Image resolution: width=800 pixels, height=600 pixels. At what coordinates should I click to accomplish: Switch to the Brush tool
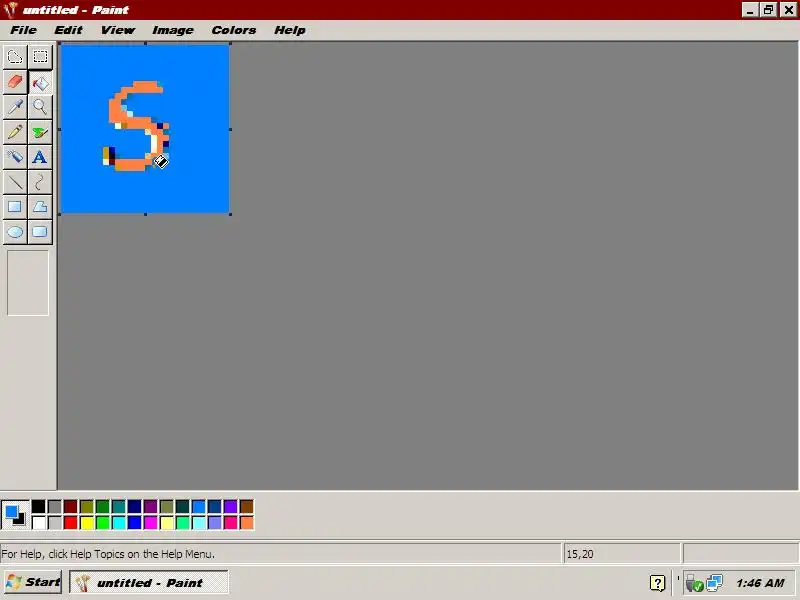pos(40,132)
